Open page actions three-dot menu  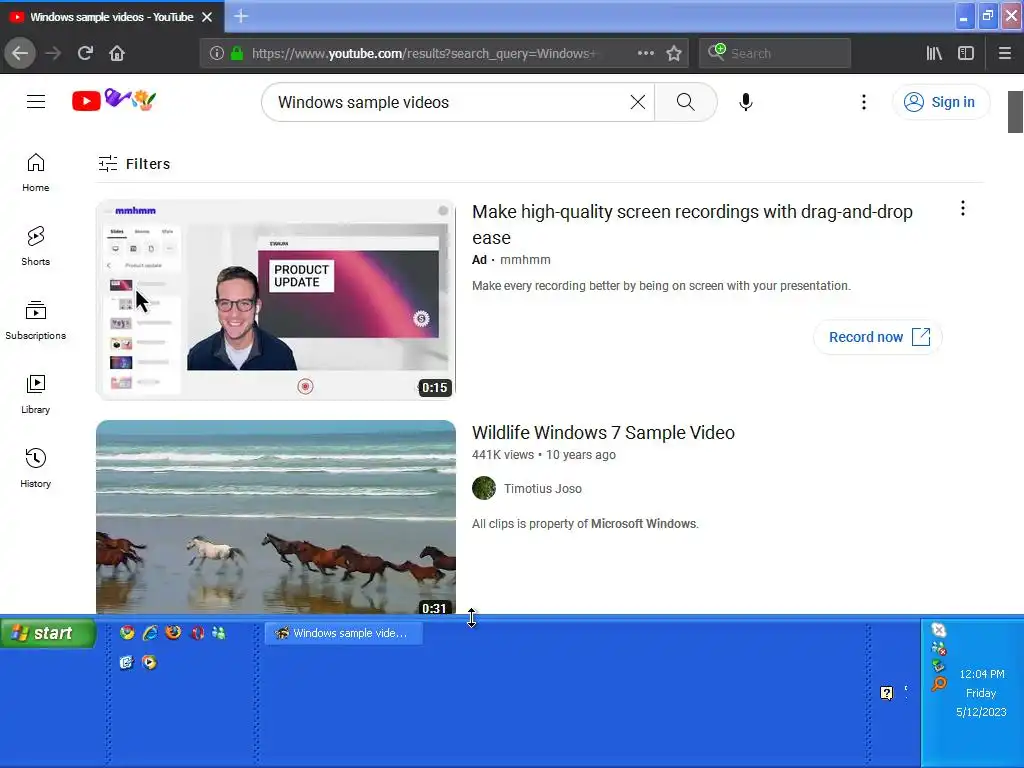tap(646, 53)
